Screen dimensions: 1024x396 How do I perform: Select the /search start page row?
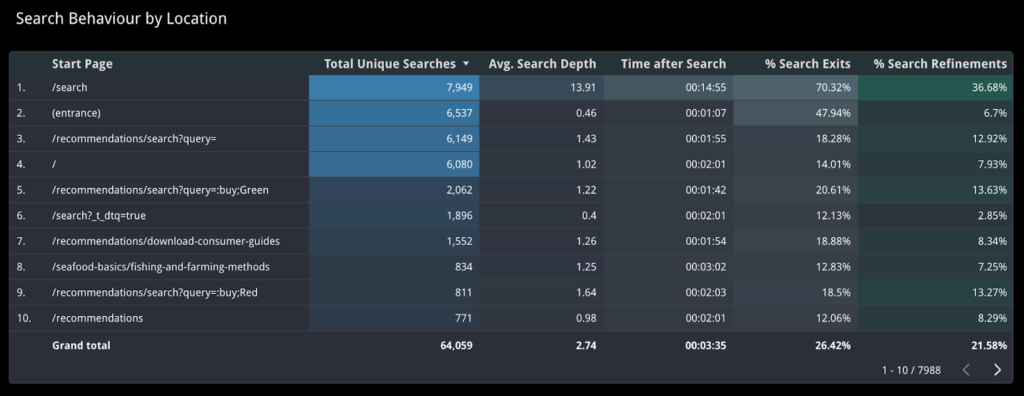[511, 87]
